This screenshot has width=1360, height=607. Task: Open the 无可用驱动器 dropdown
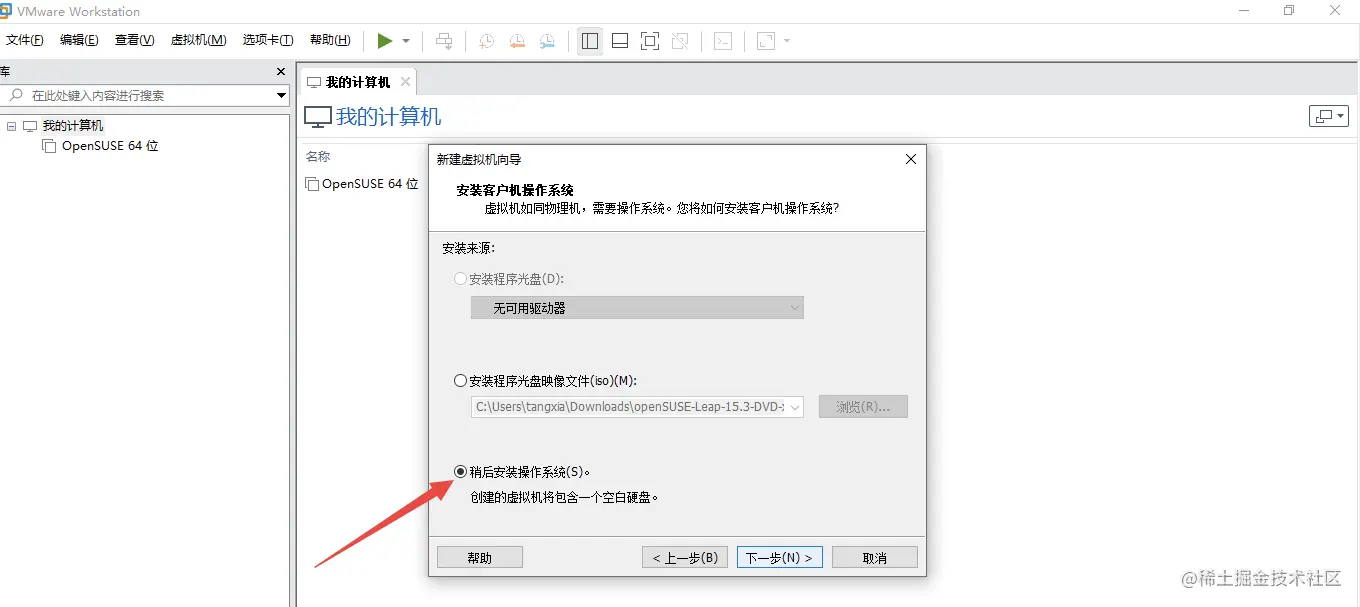coord(637,308)
